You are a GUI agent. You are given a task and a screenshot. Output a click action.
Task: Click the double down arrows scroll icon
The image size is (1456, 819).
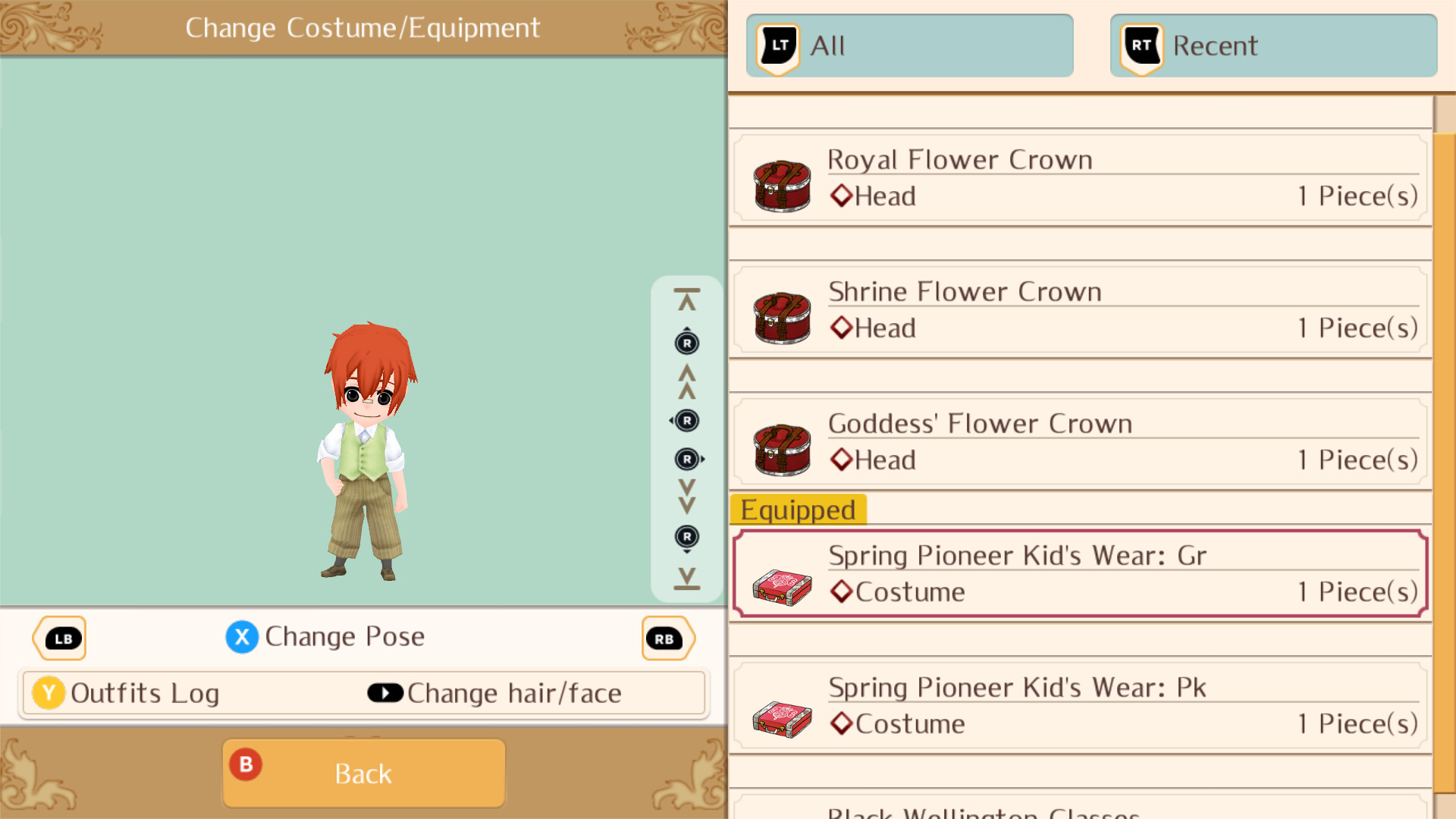(x=687, y=497)
